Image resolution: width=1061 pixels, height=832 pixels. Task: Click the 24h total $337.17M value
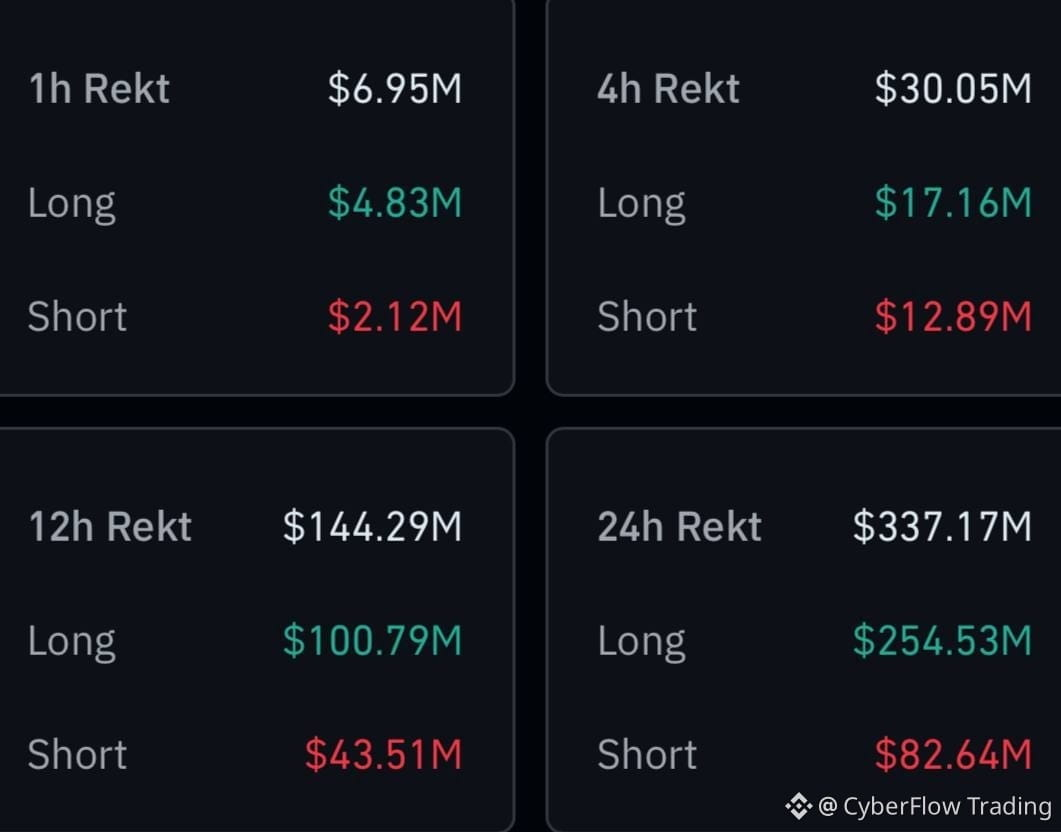click(942, 526)
